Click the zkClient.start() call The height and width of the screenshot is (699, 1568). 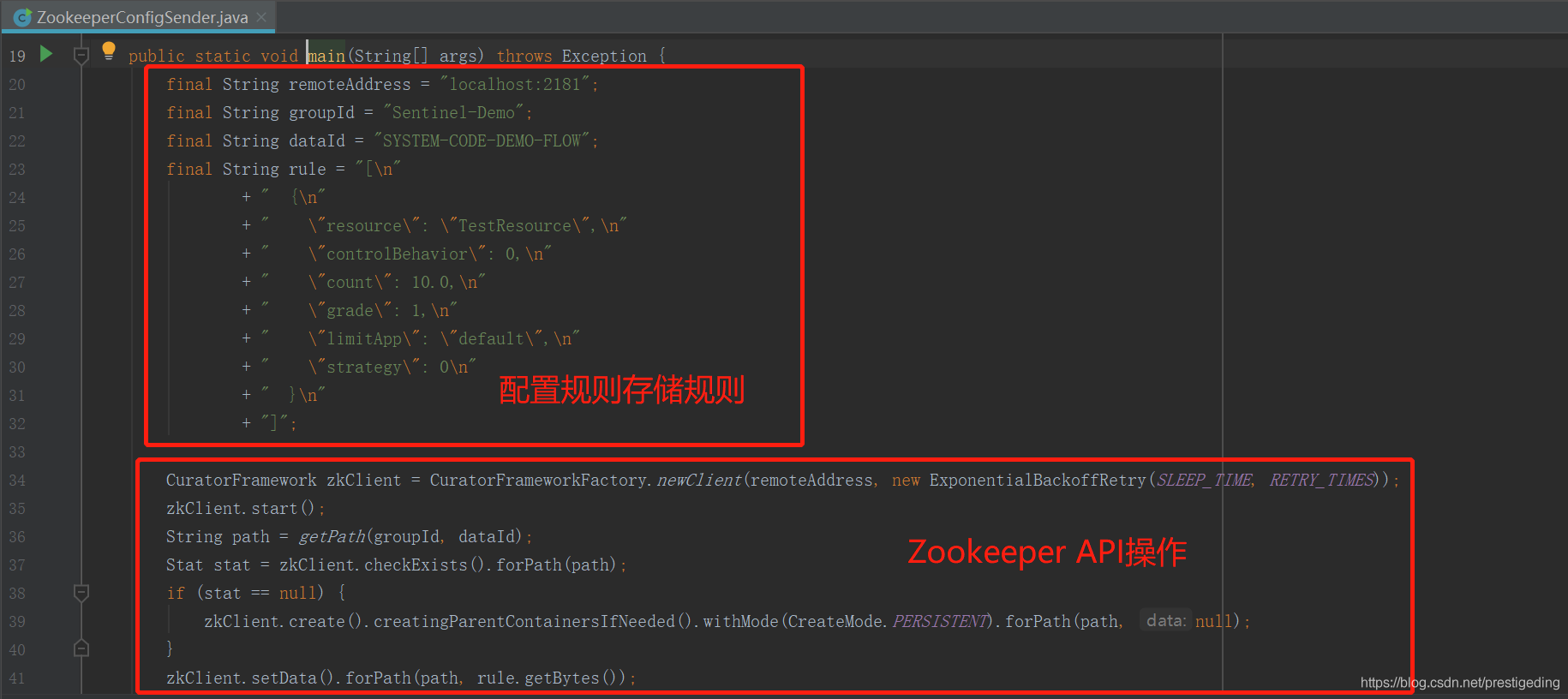(x=242, y=508)
